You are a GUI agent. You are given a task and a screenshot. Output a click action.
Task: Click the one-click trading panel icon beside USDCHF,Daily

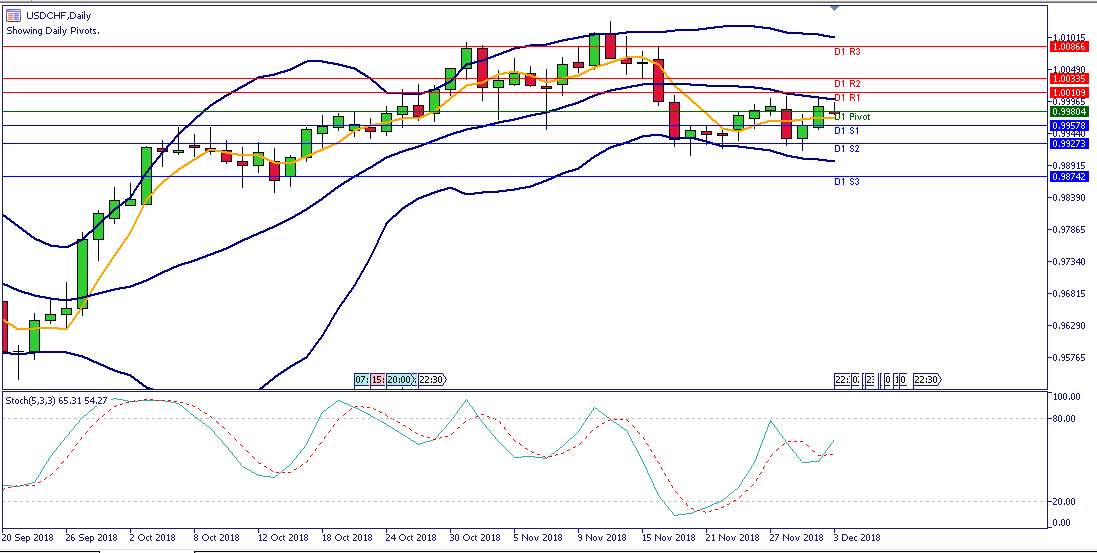[11, 16]
